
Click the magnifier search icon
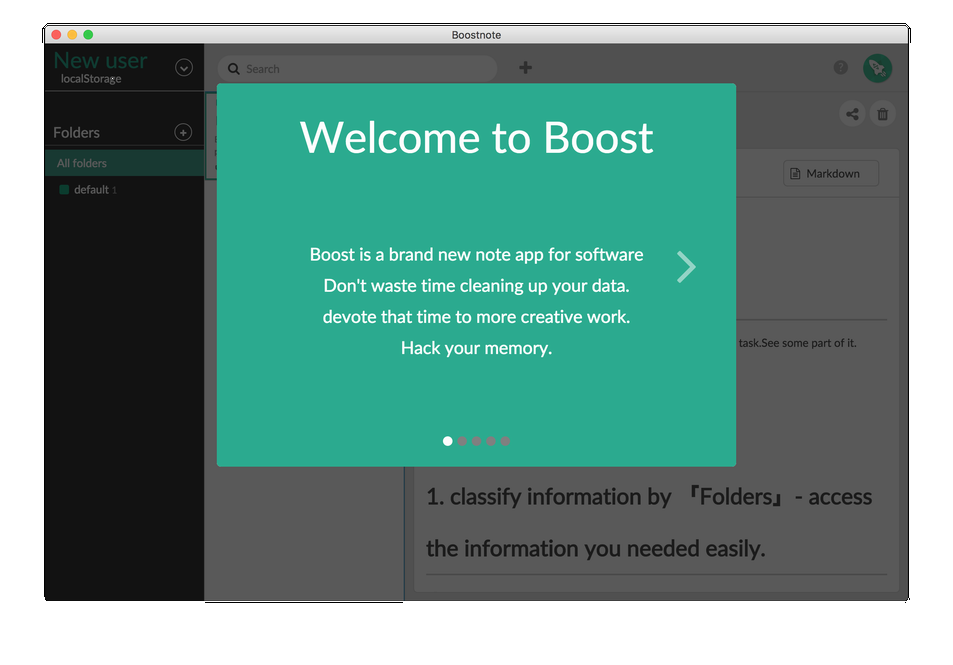[234, 69]
